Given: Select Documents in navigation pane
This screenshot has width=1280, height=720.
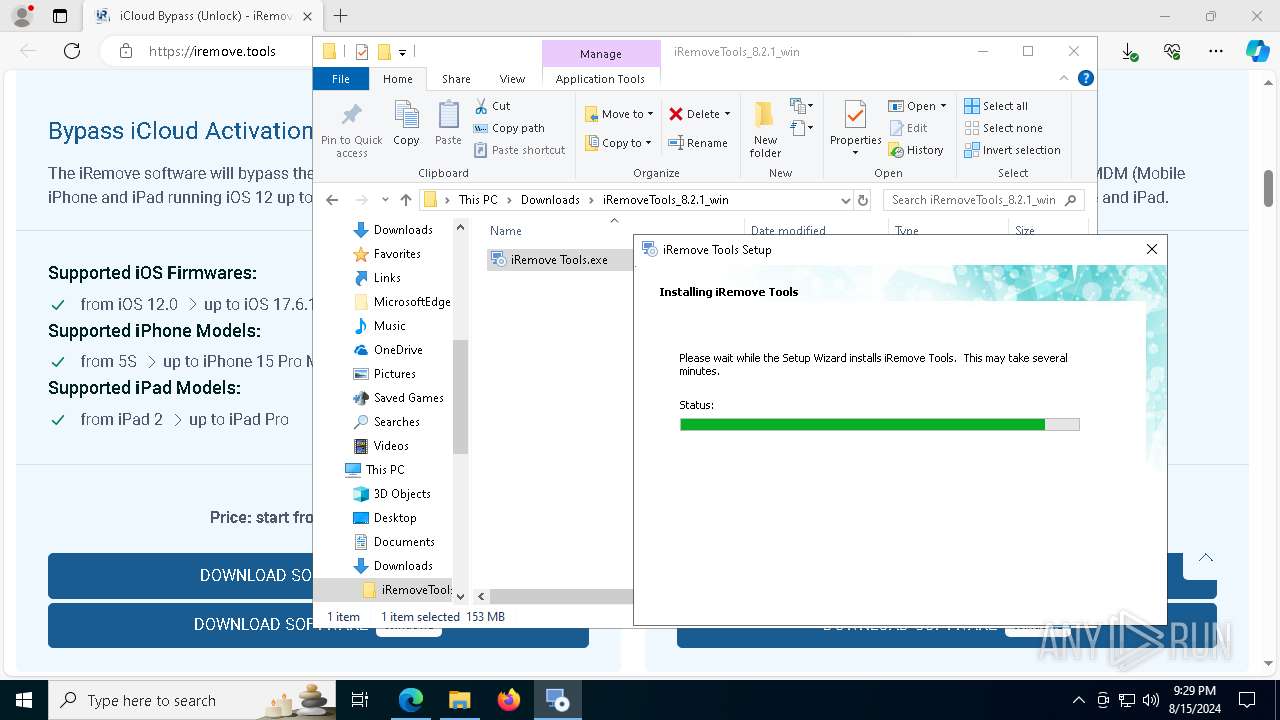Looking at the screenshot, I should click(404, 542).
